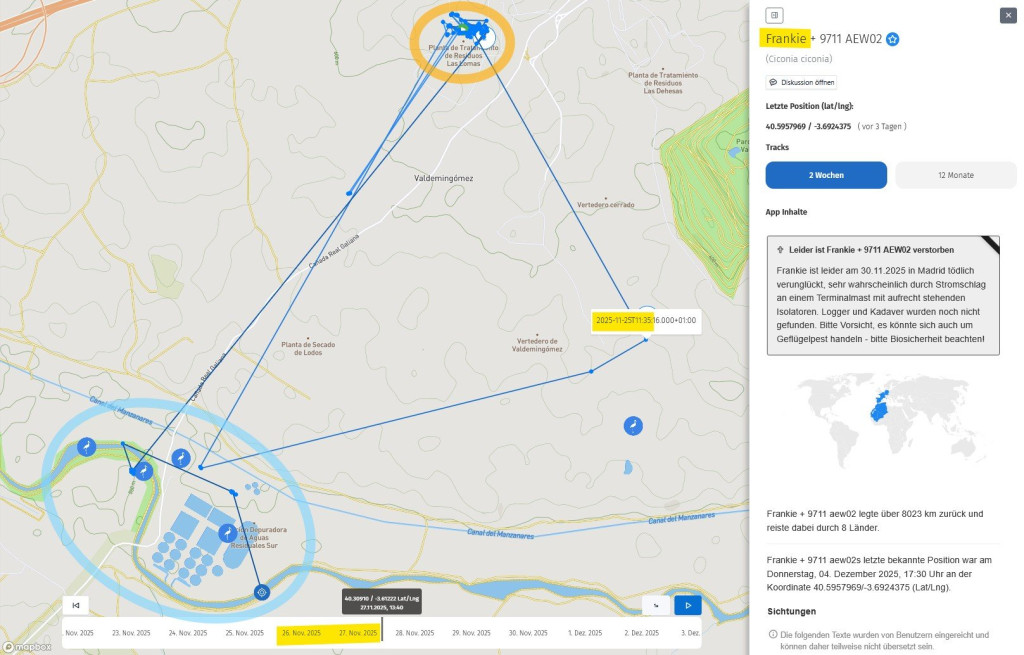Switch tracks to 12 Monate

[x=956, y=175]
